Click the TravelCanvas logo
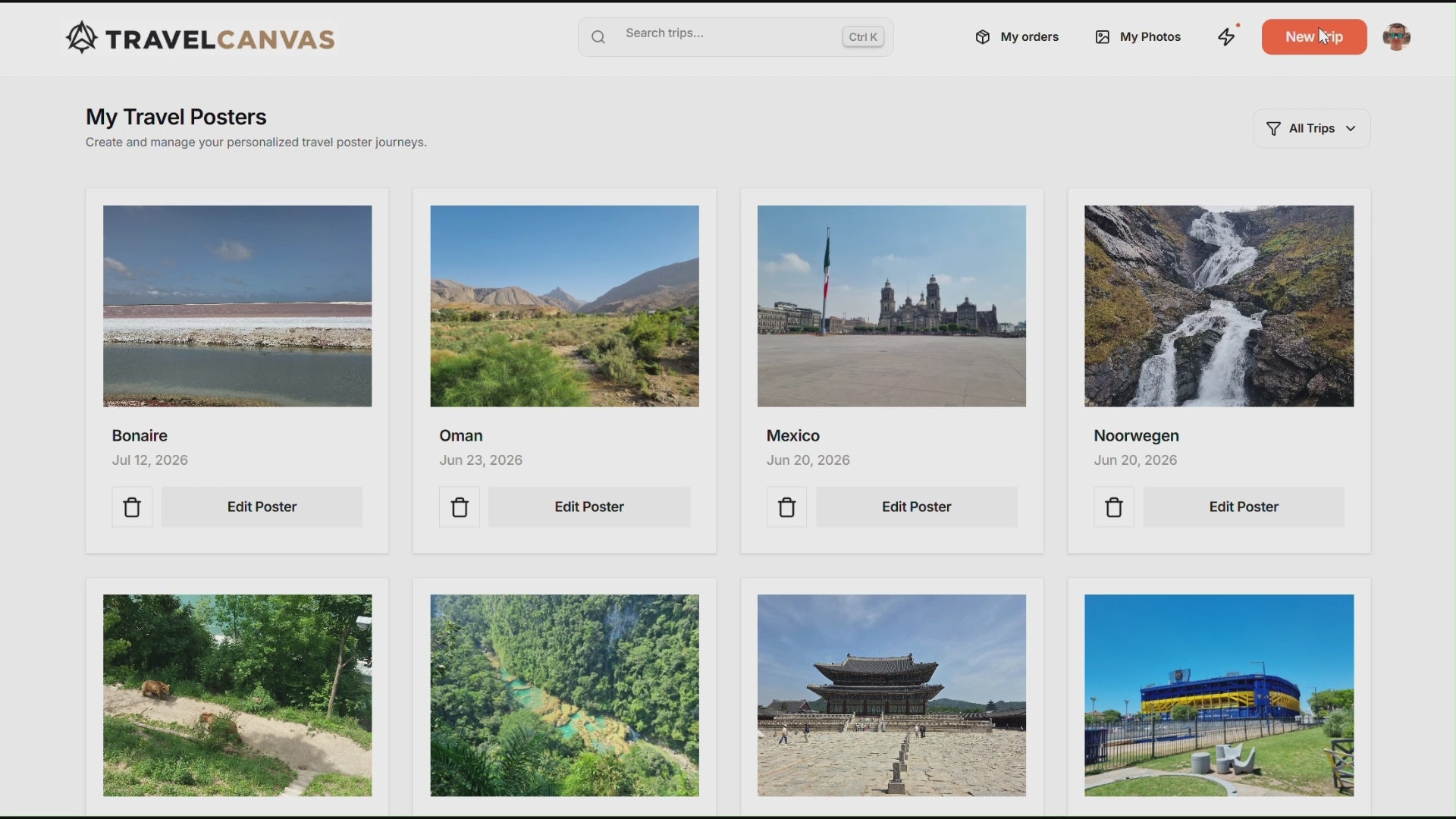The width and height of the screenshot is (1456, 819). point(200,38)
